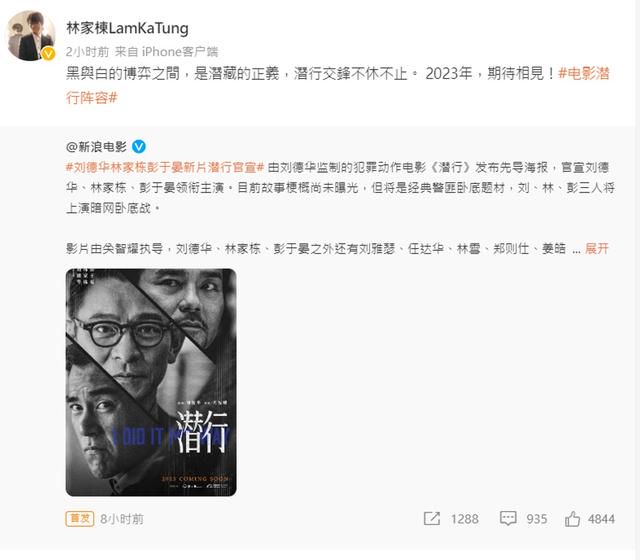Screen dimensions: 640x560
Task: Open the @新浪电影 account link
Action: pos(96,147)
